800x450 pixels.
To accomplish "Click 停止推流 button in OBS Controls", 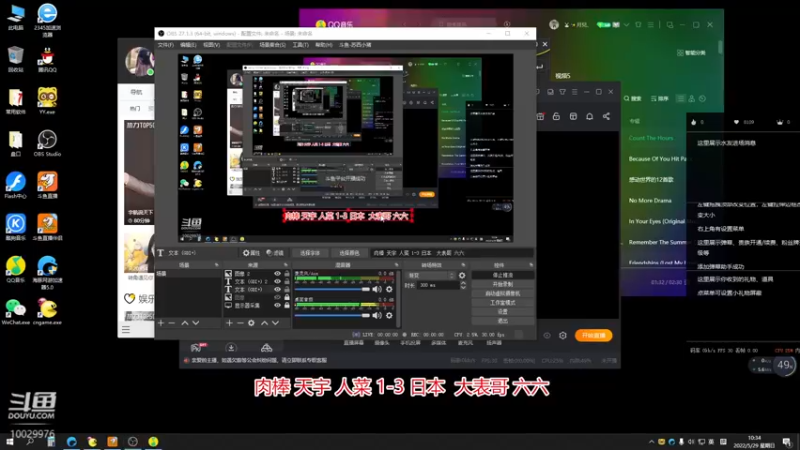I will click(x=503, y=275).
